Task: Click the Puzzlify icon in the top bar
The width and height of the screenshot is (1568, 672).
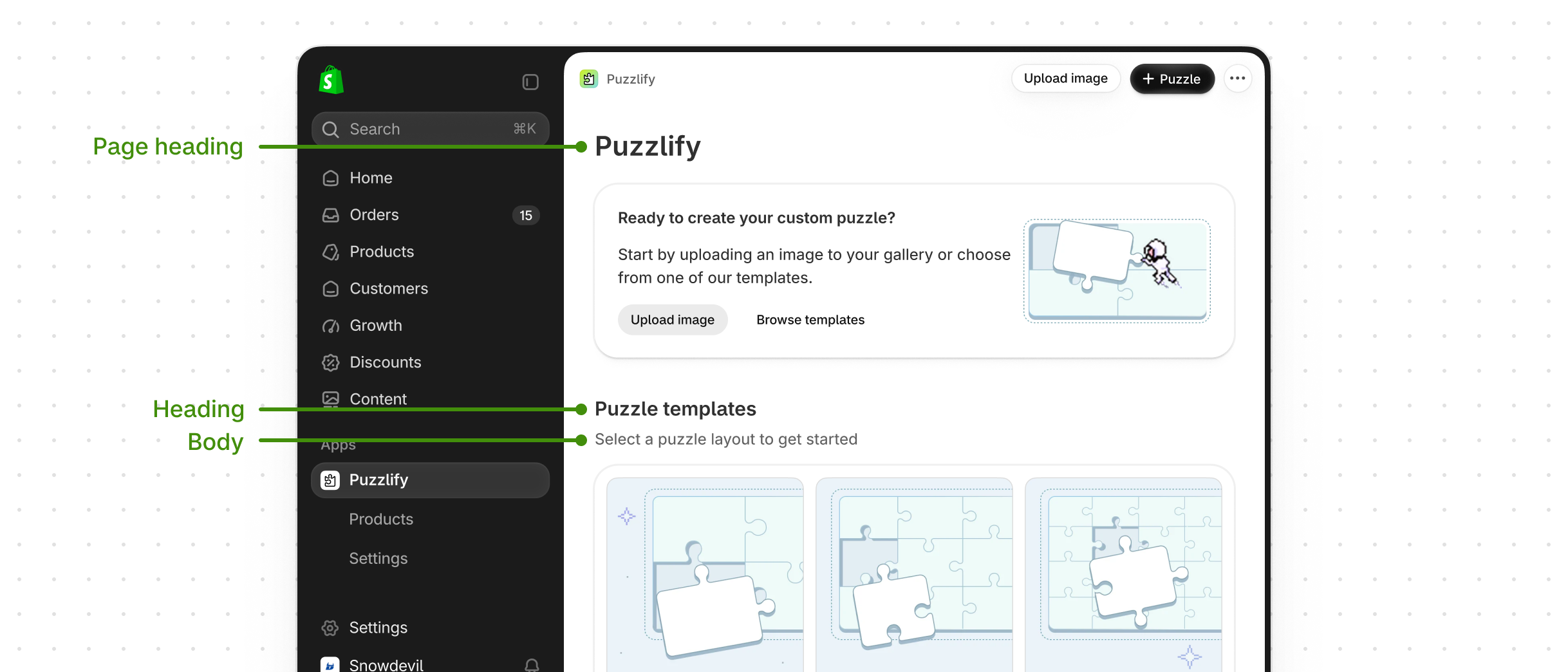Action: click(589, 79)
